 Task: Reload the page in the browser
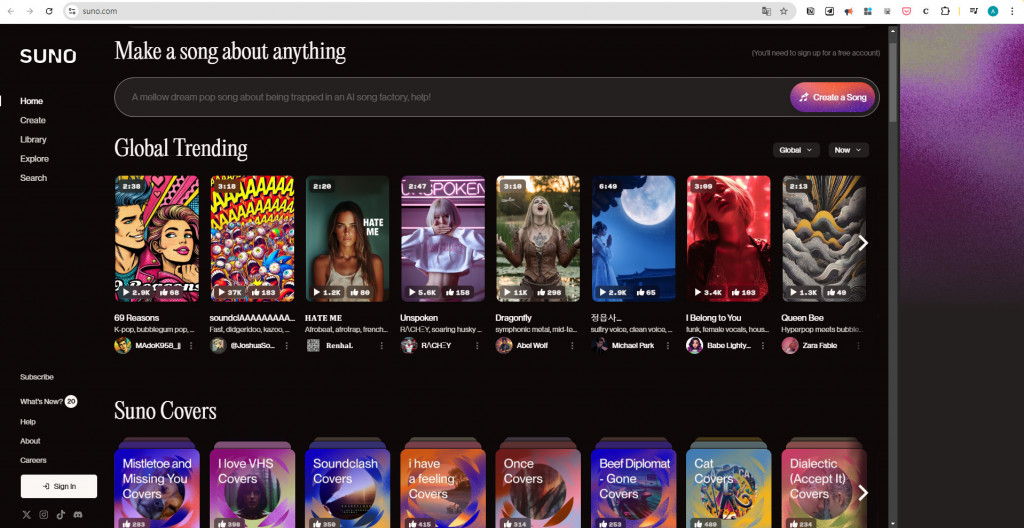coord(49,11)
